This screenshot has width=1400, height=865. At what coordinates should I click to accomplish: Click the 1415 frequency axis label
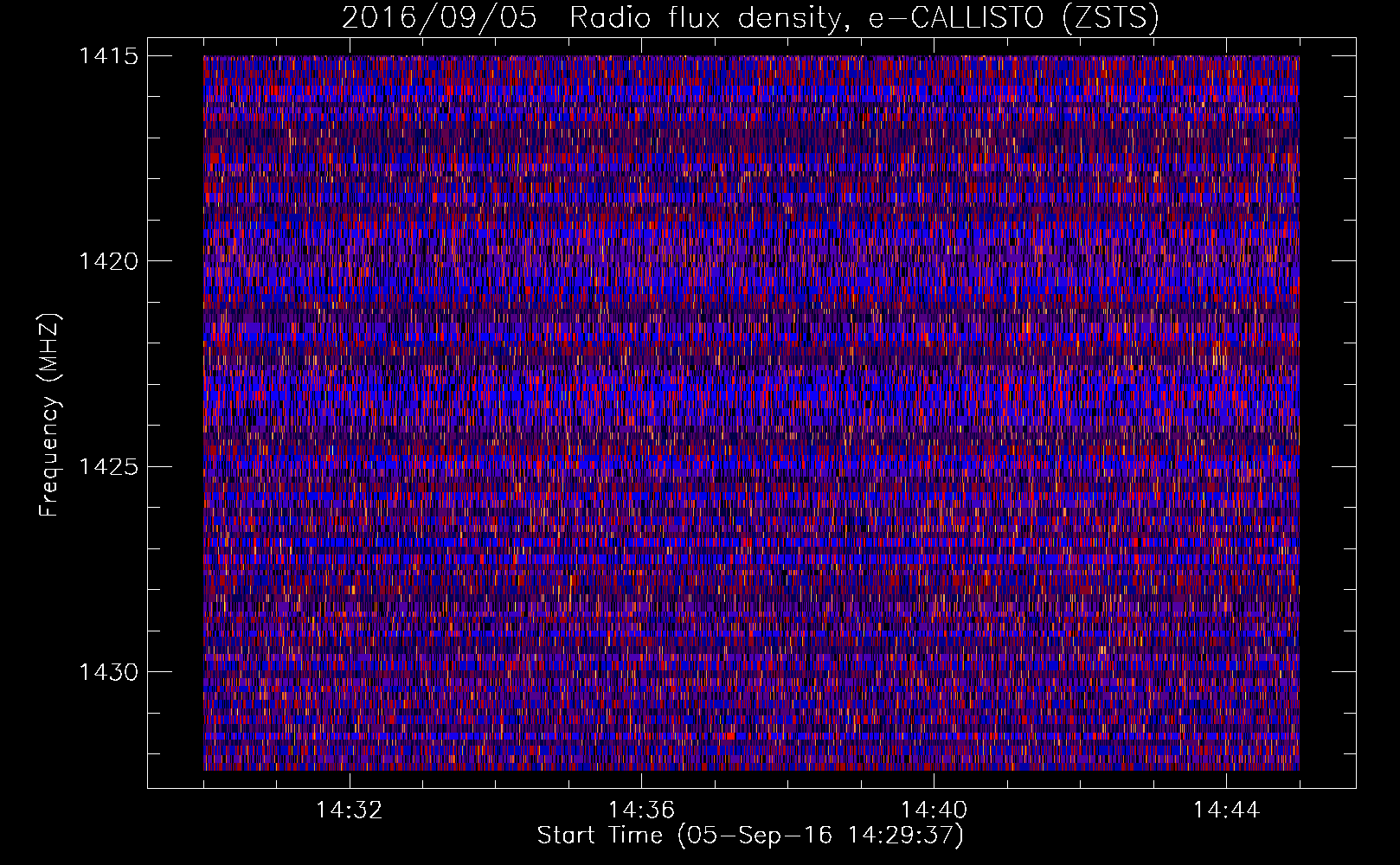[x=108, y=56]
